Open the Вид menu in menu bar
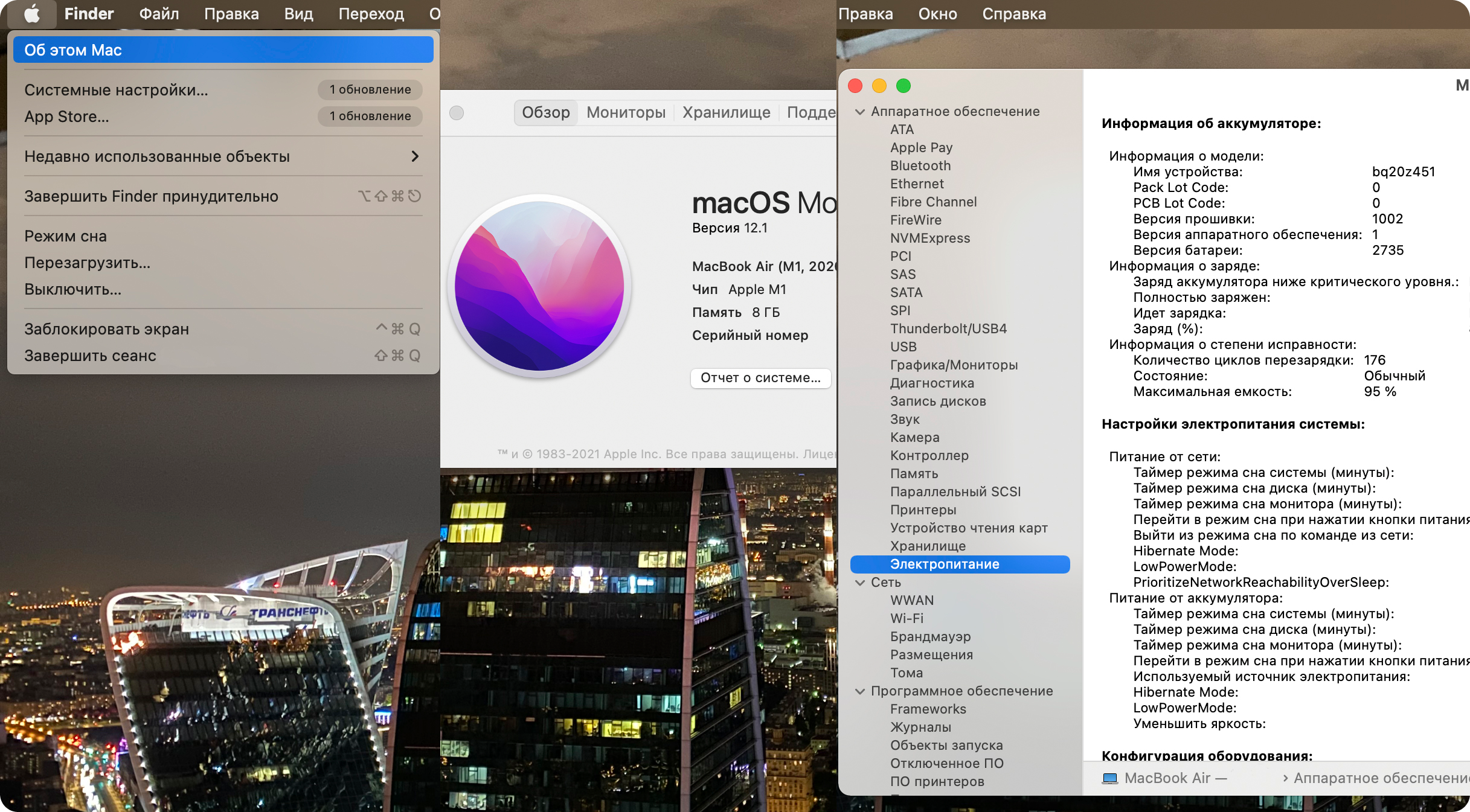This screenshot has height=812, width=1470. pyautogui.click(x=298, y=14)
